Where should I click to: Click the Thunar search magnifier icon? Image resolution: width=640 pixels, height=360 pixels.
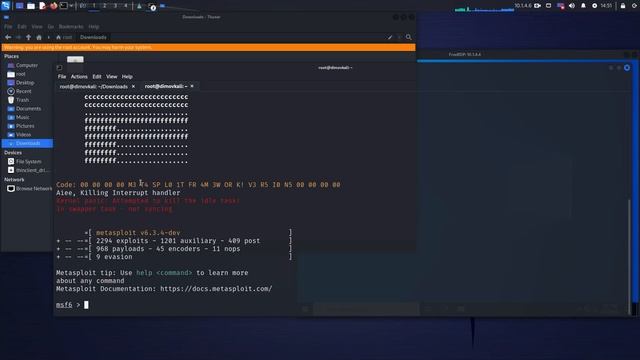(409, 37)
